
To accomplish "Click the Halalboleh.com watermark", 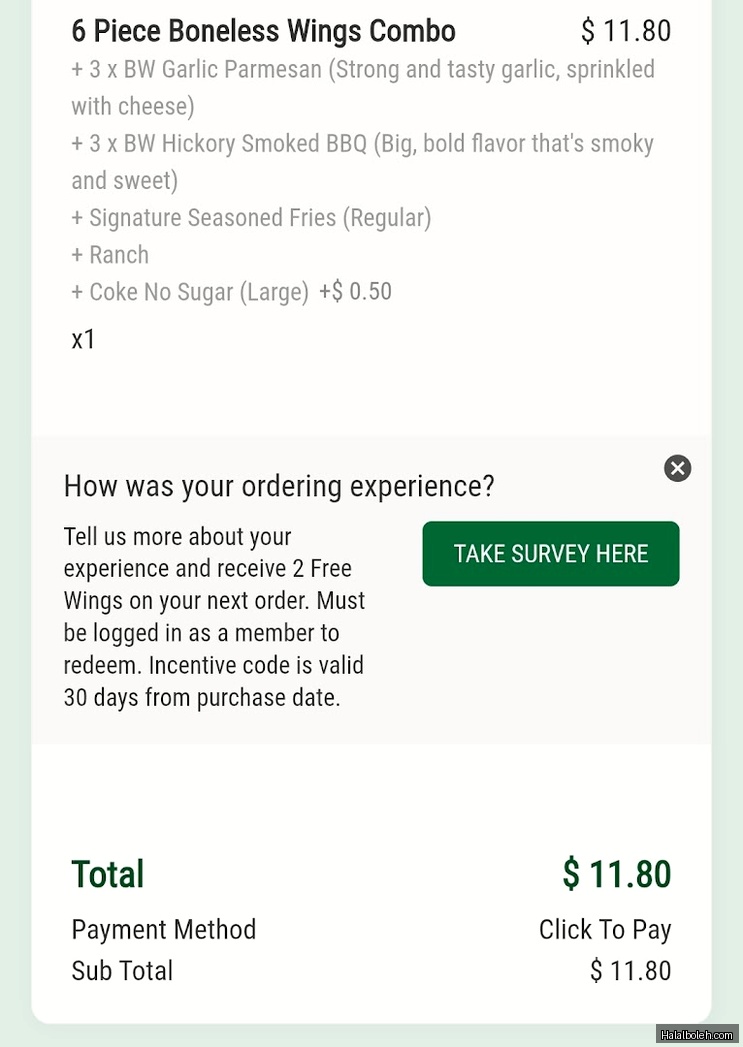I will (697, 1034).
